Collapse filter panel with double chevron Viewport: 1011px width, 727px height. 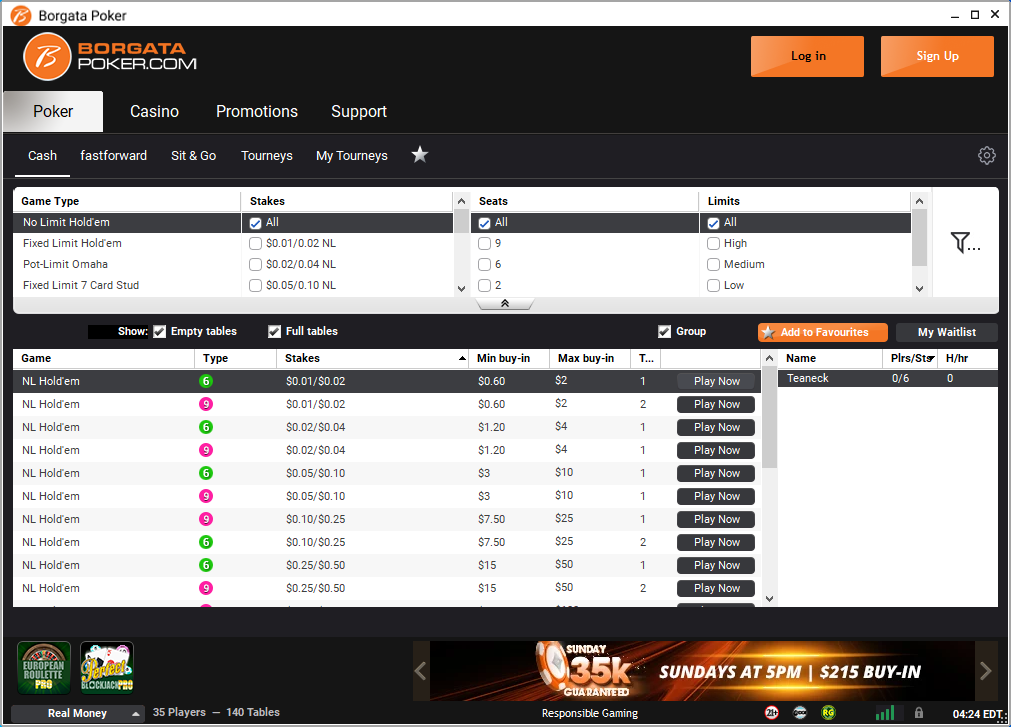click(x=505, y=304)
